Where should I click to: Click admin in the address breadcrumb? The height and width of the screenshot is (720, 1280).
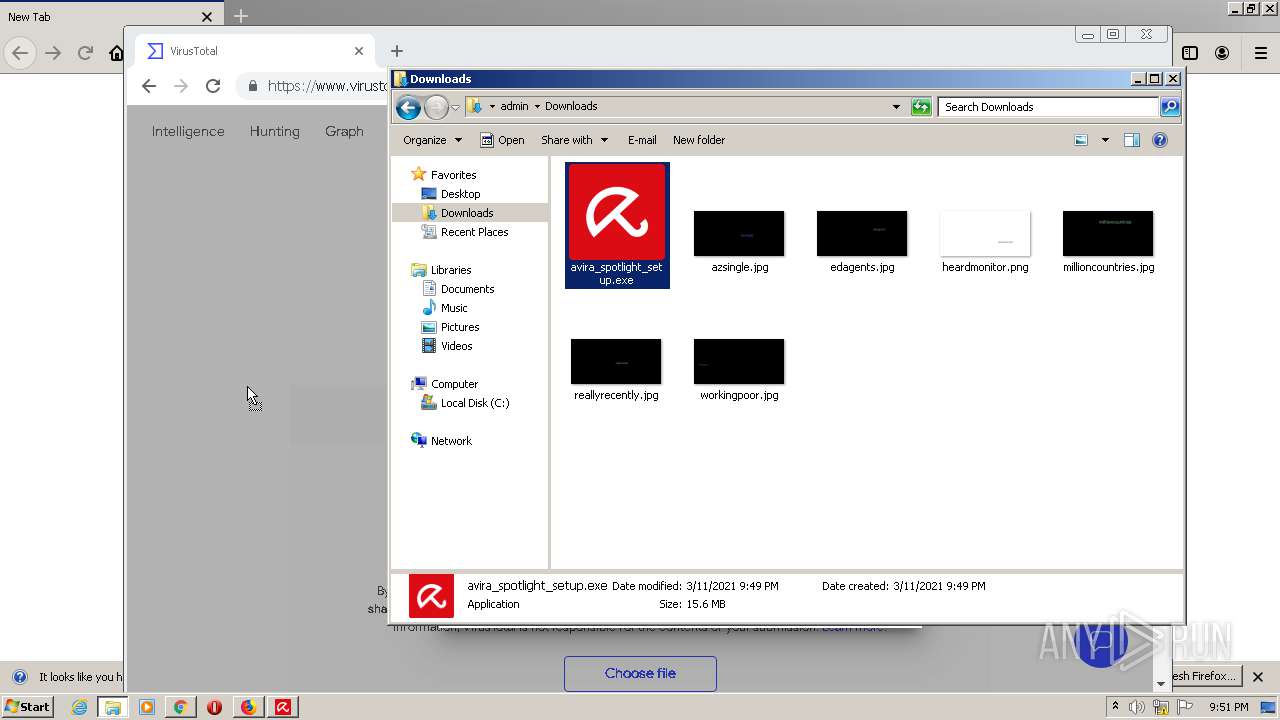514,106
